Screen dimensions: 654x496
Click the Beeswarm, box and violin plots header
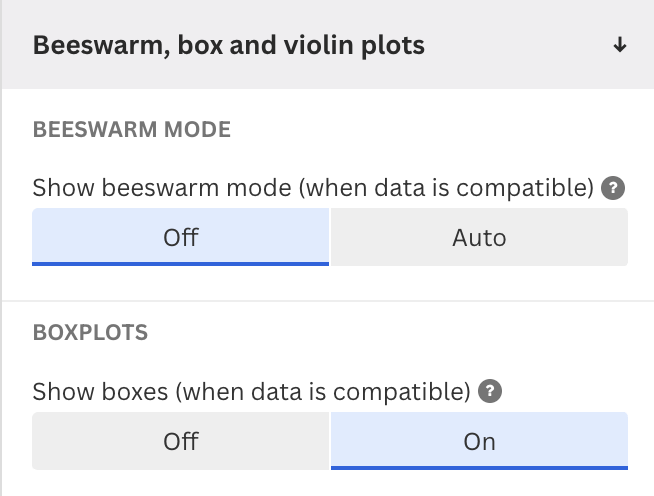229,45
